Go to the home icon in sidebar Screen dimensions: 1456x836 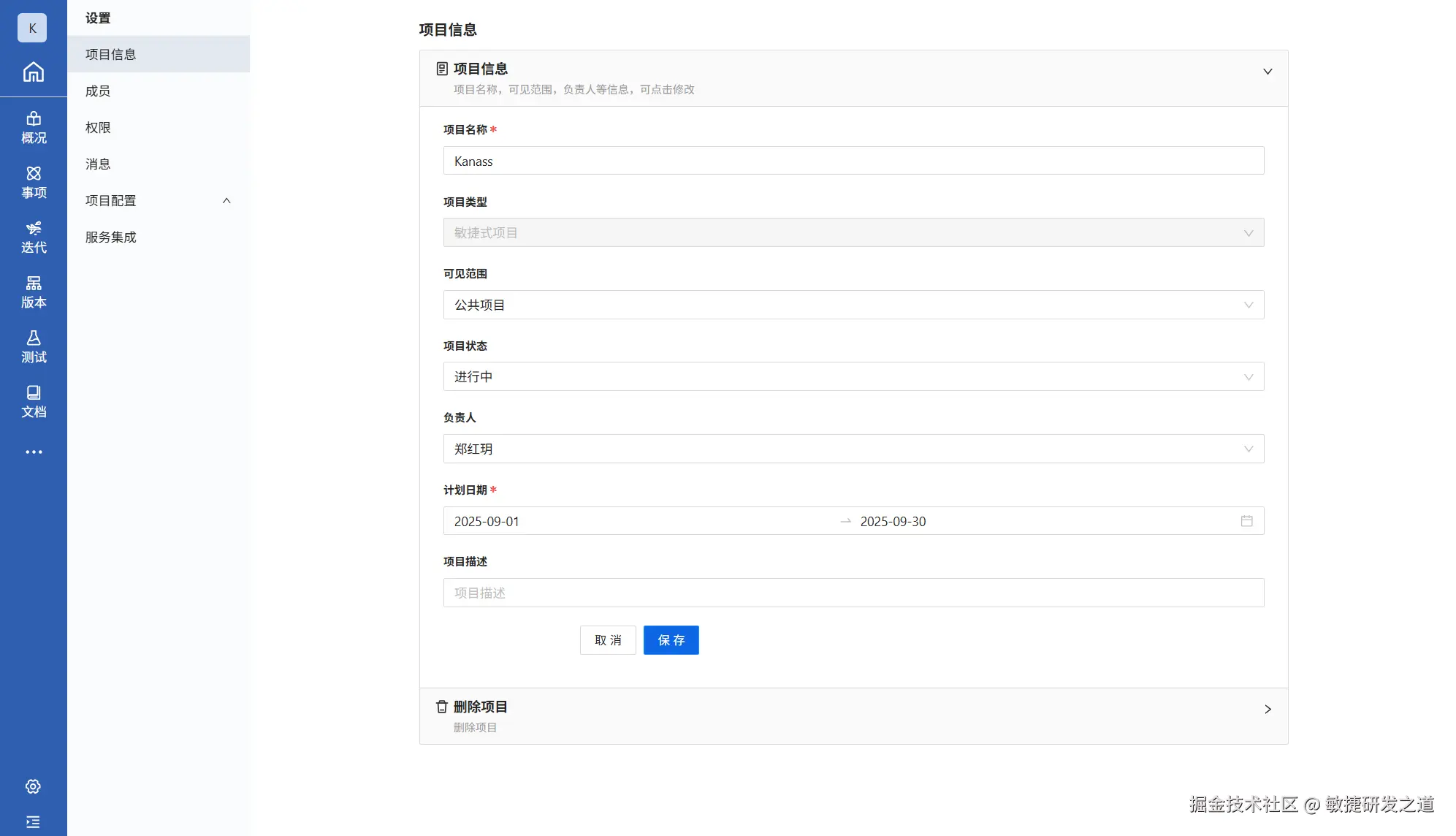click(x=33, y=72)
